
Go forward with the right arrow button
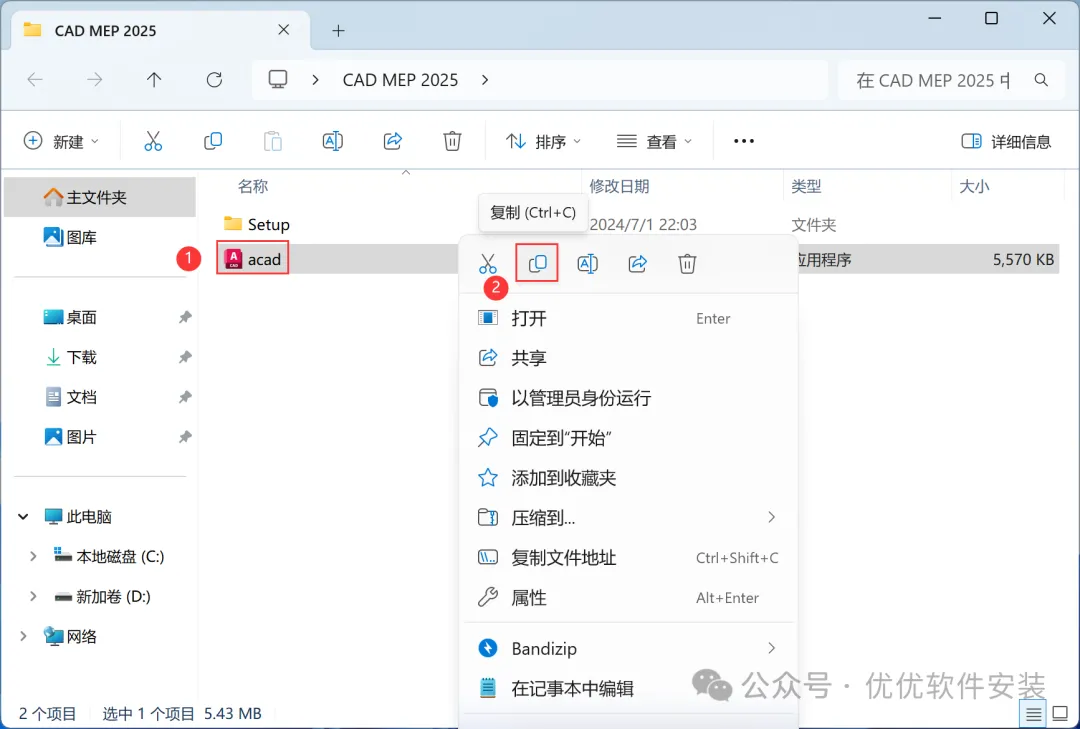(94, 80)
